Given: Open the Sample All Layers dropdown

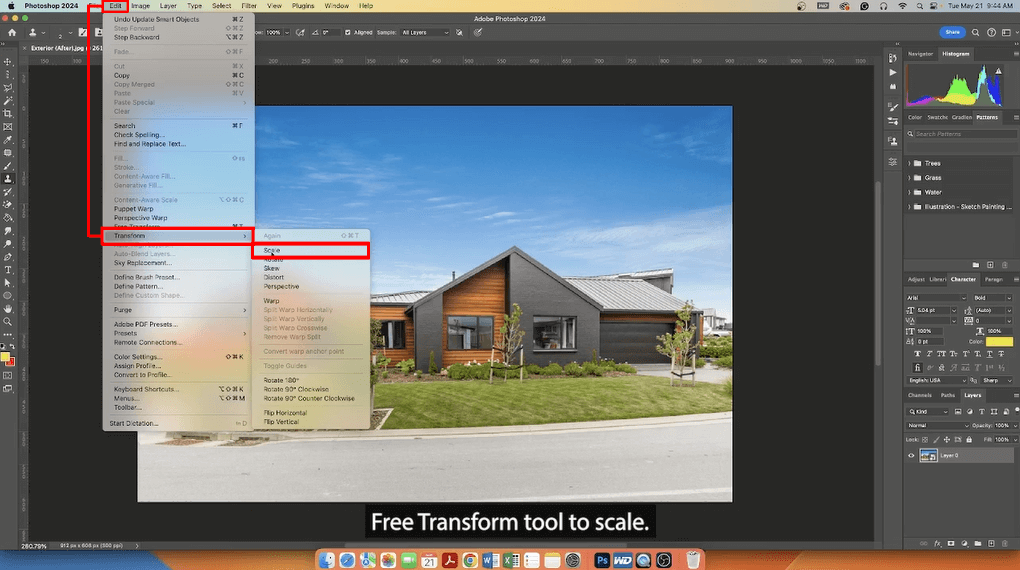Looking at the screenshot, I should pyautogui.click(x=425, y=33).
